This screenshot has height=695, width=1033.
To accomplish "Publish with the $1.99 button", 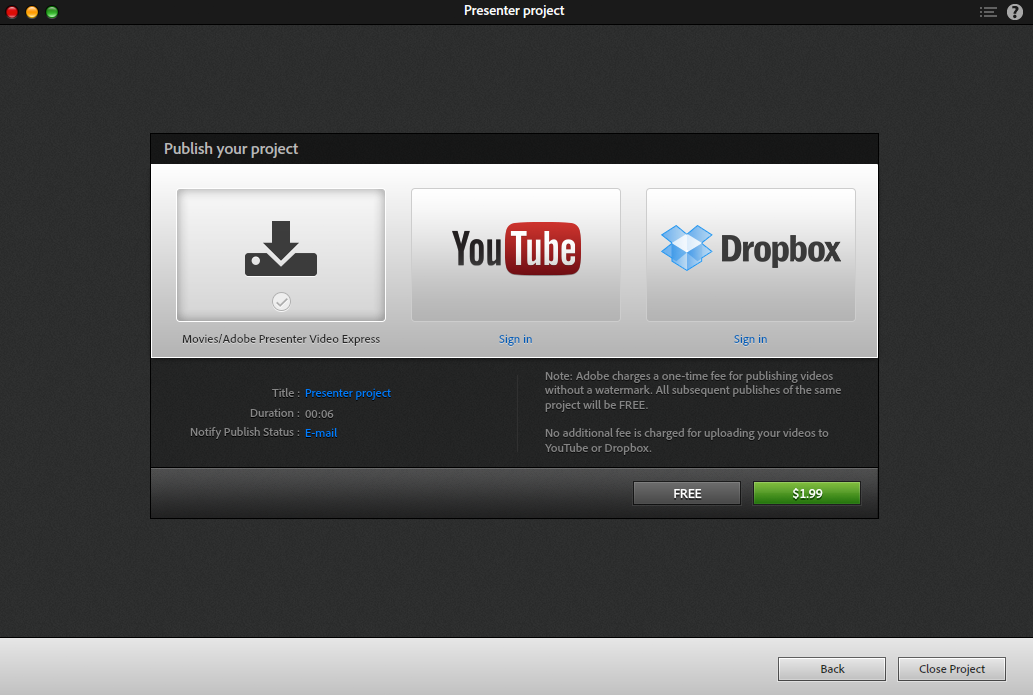I will click(807, 493).
